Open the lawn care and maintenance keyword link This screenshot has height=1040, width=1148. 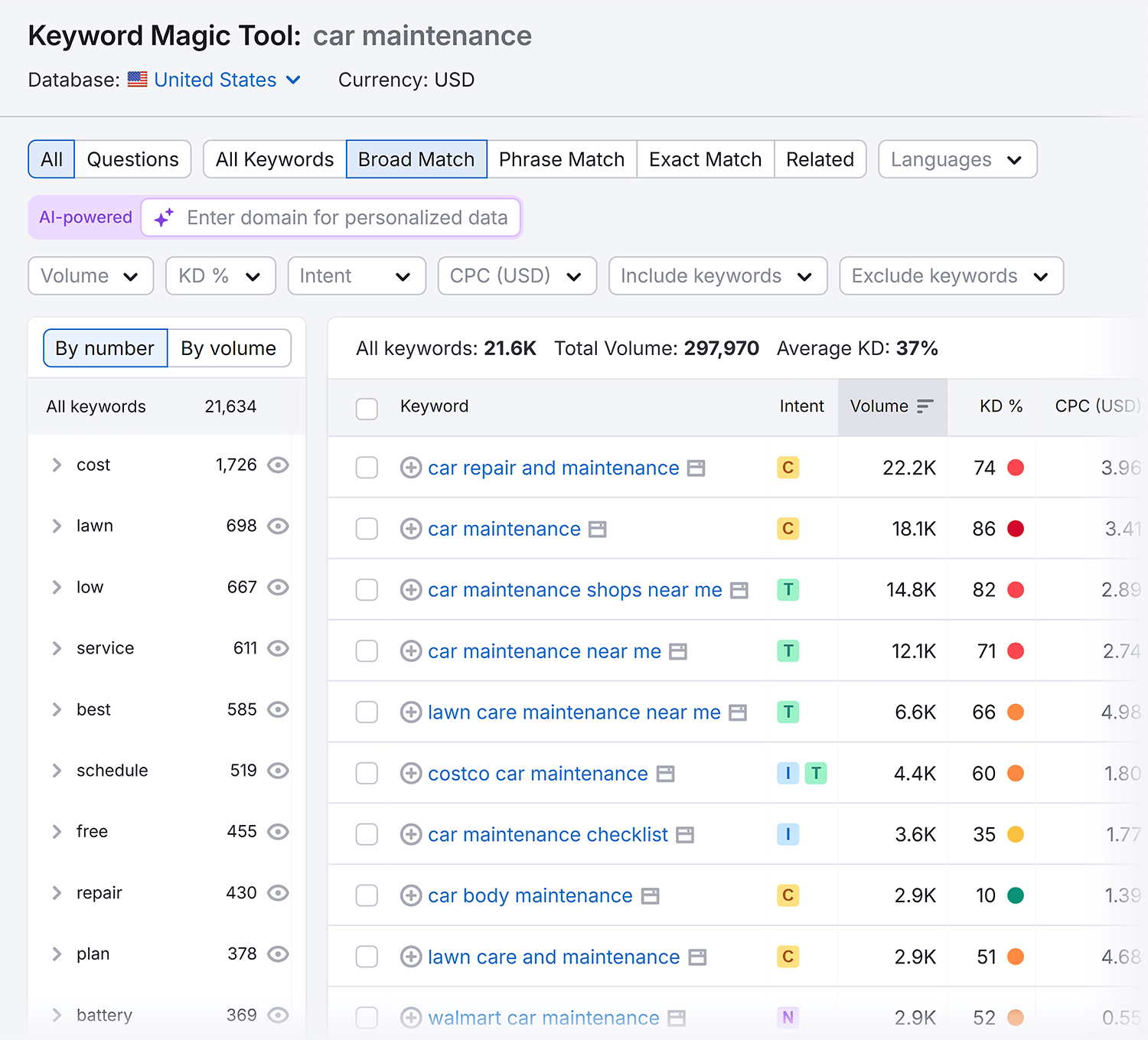[x=554, y=957]
